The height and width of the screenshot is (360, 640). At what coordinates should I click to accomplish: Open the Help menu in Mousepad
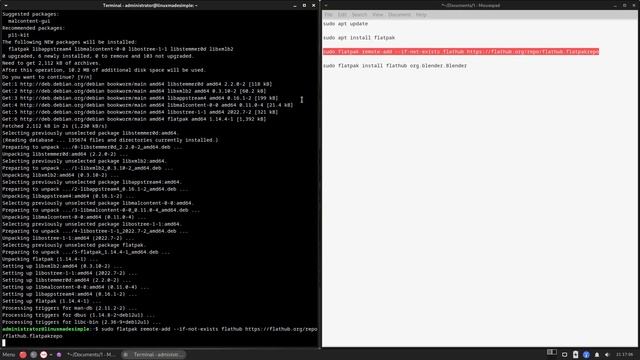[421, 15]
